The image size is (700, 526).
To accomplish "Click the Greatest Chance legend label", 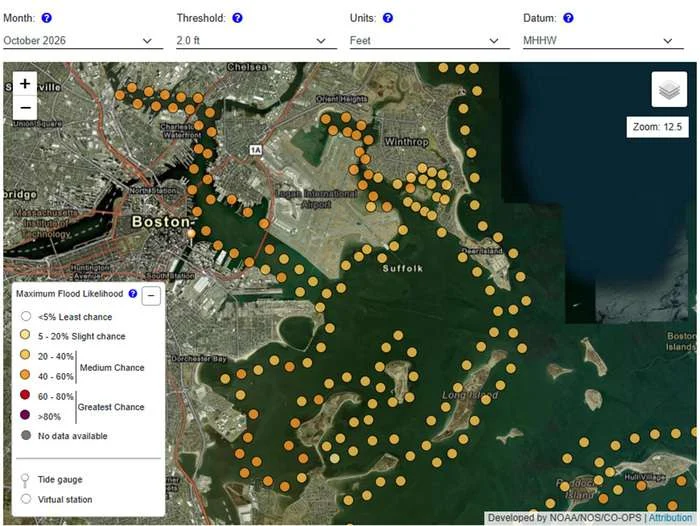I will click(111, 407).
